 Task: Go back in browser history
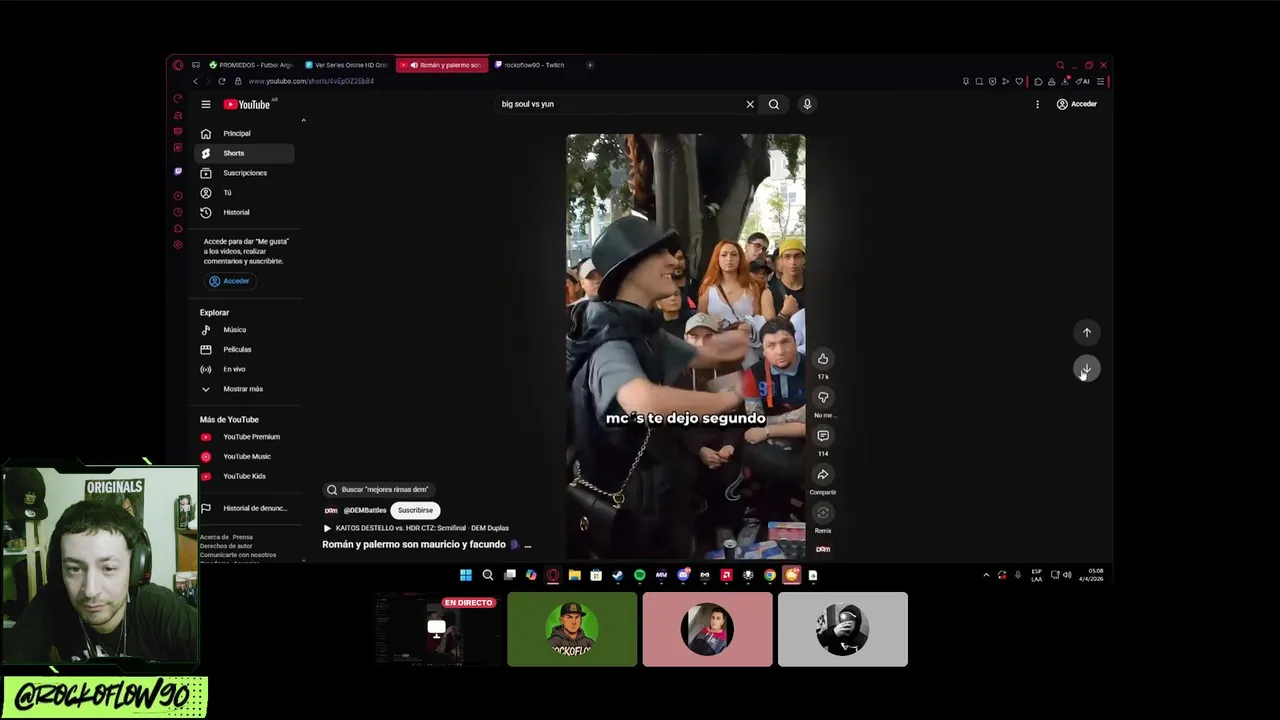[x=196, y=81]
